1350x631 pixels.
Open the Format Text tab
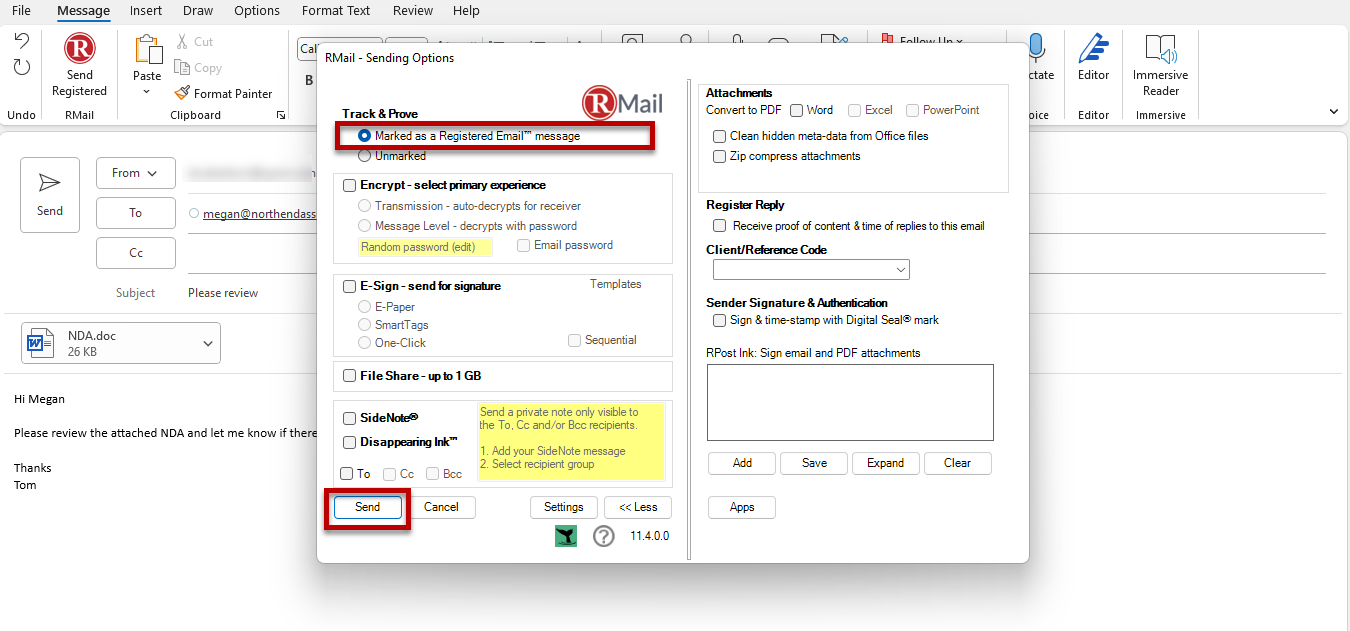click(x=336, y=11)
